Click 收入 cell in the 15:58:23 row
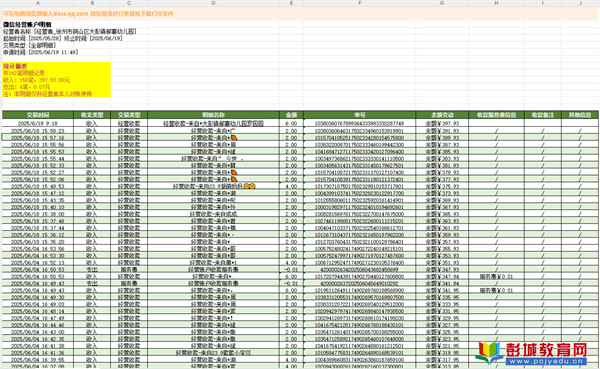 pos(92,131)
